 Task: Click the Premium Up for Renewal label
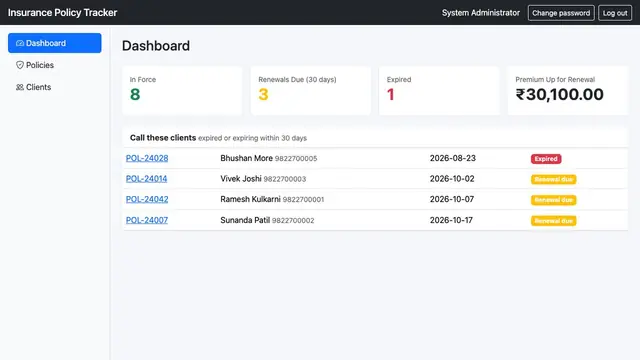click(x=555, y=80)
